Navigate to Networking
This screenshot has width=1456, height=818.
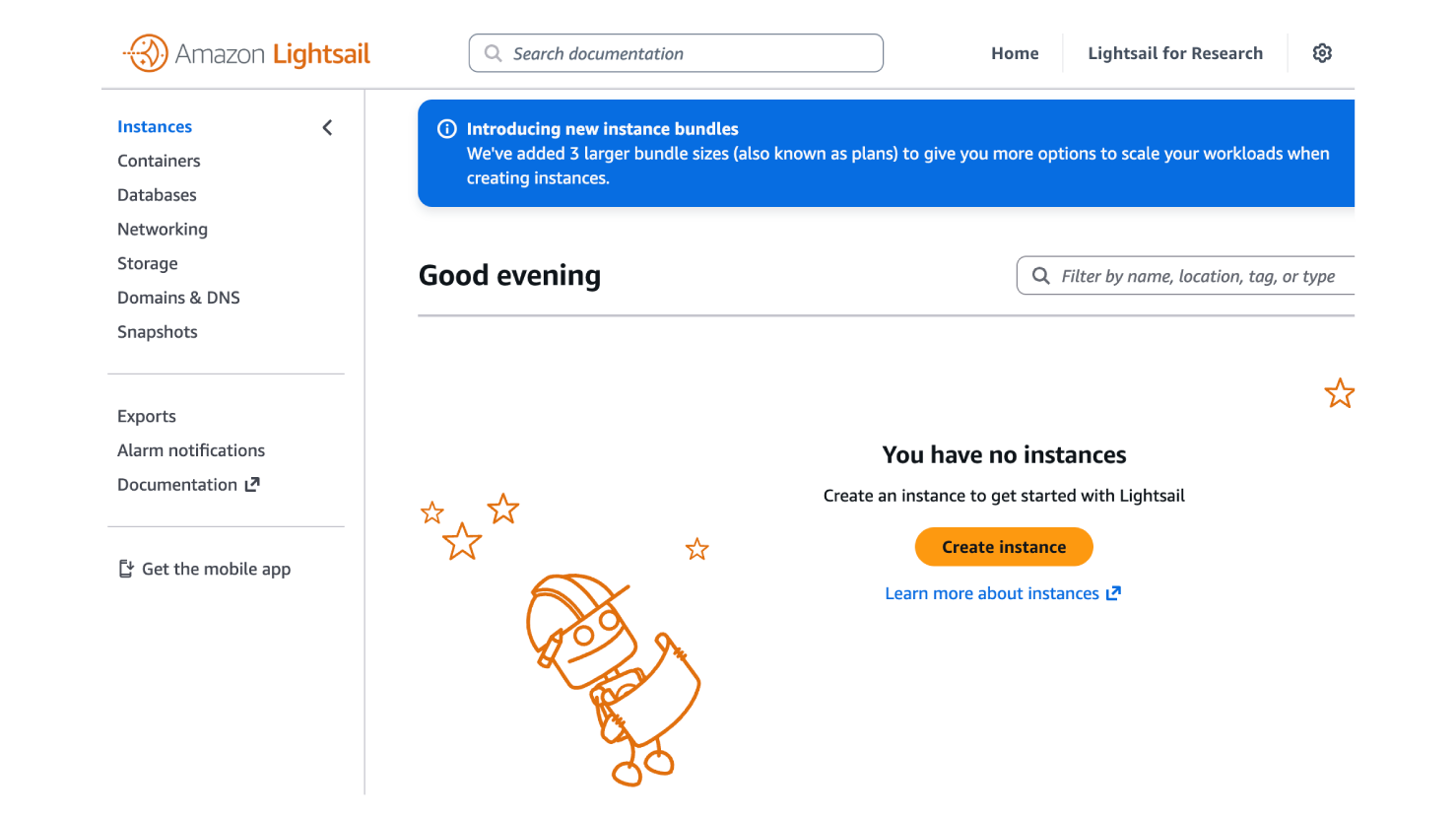point(163,230)
